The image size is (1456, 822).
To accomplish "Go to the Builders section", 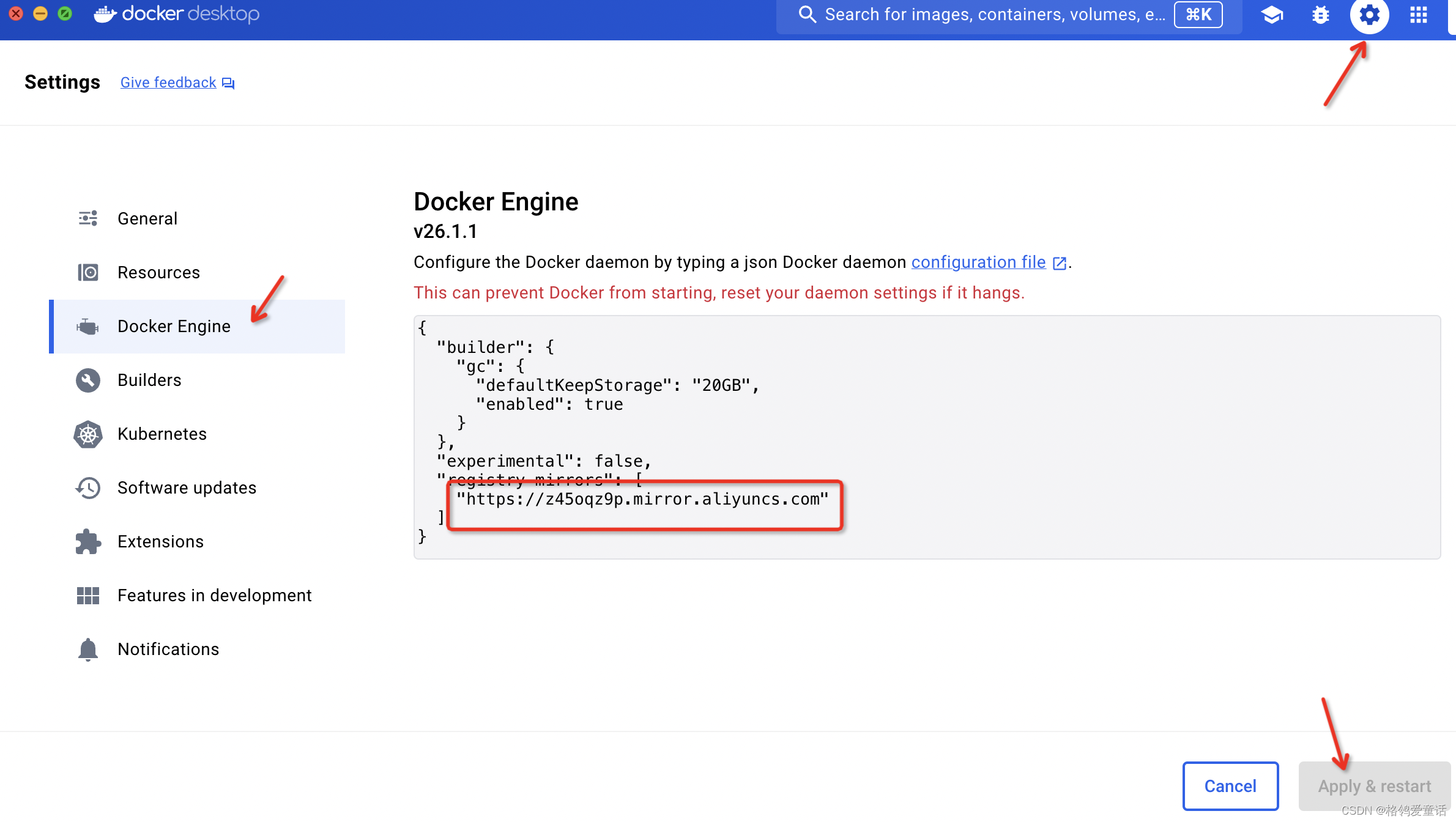I will point(197,380).
